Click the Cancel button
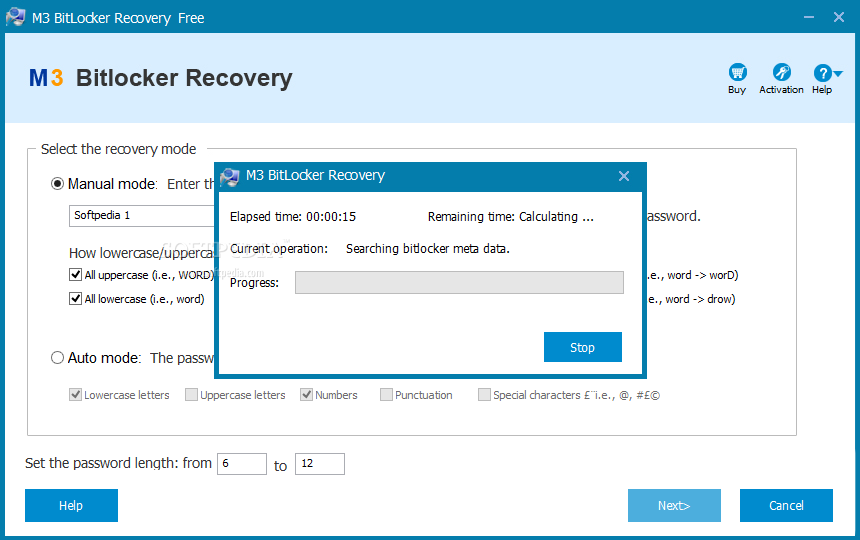 (786, 505)
